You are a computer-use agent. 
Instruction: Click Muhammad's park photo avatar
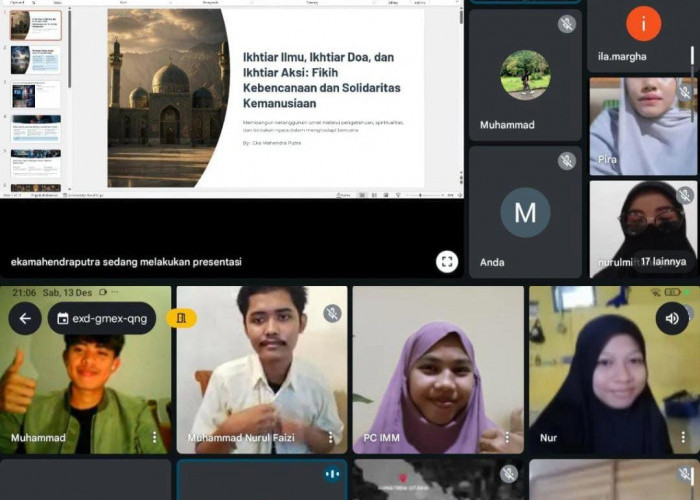[x=525, y=75]
